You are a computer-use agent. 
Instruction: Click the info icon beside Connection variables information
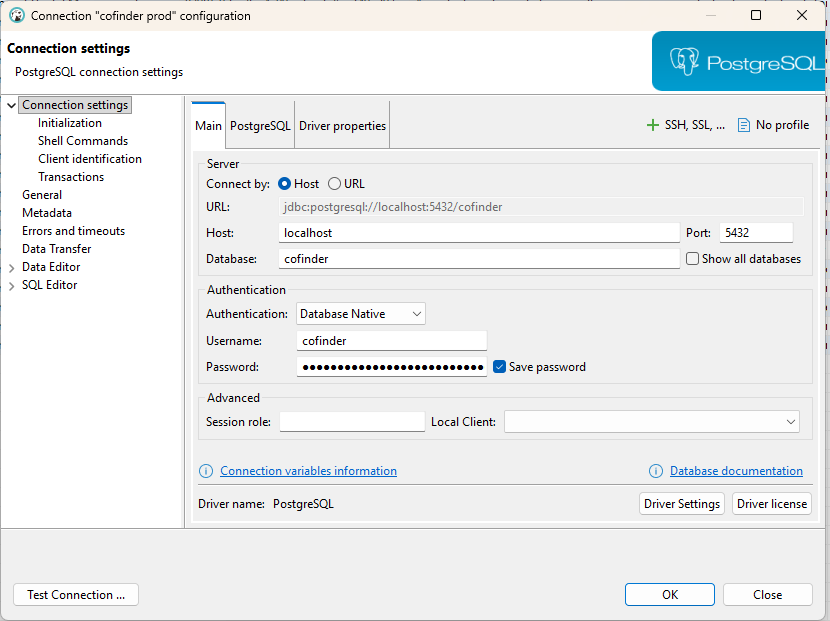pyautogui.click(x=207, y=470)
